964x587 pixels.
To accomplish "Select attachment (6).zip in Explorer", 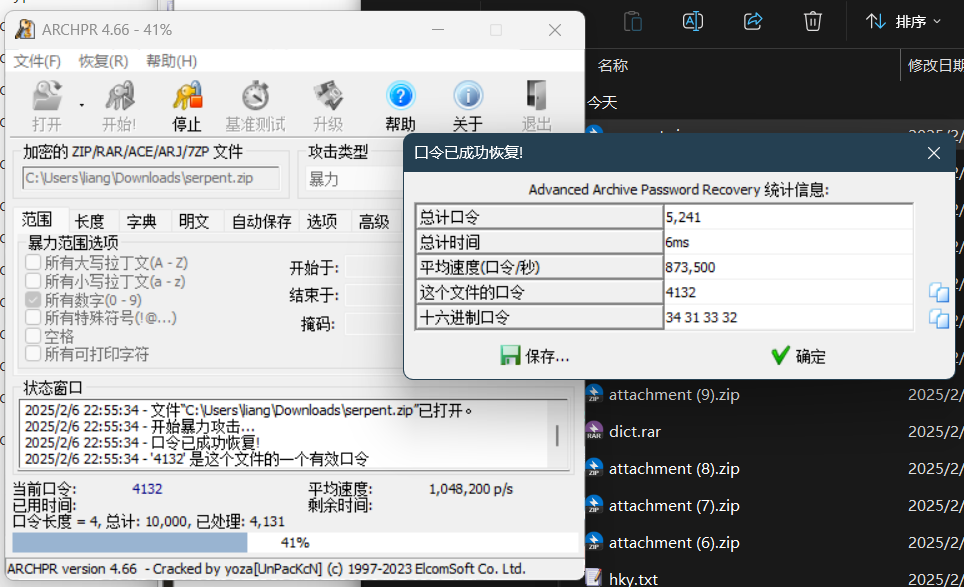I will coord(674,542).
